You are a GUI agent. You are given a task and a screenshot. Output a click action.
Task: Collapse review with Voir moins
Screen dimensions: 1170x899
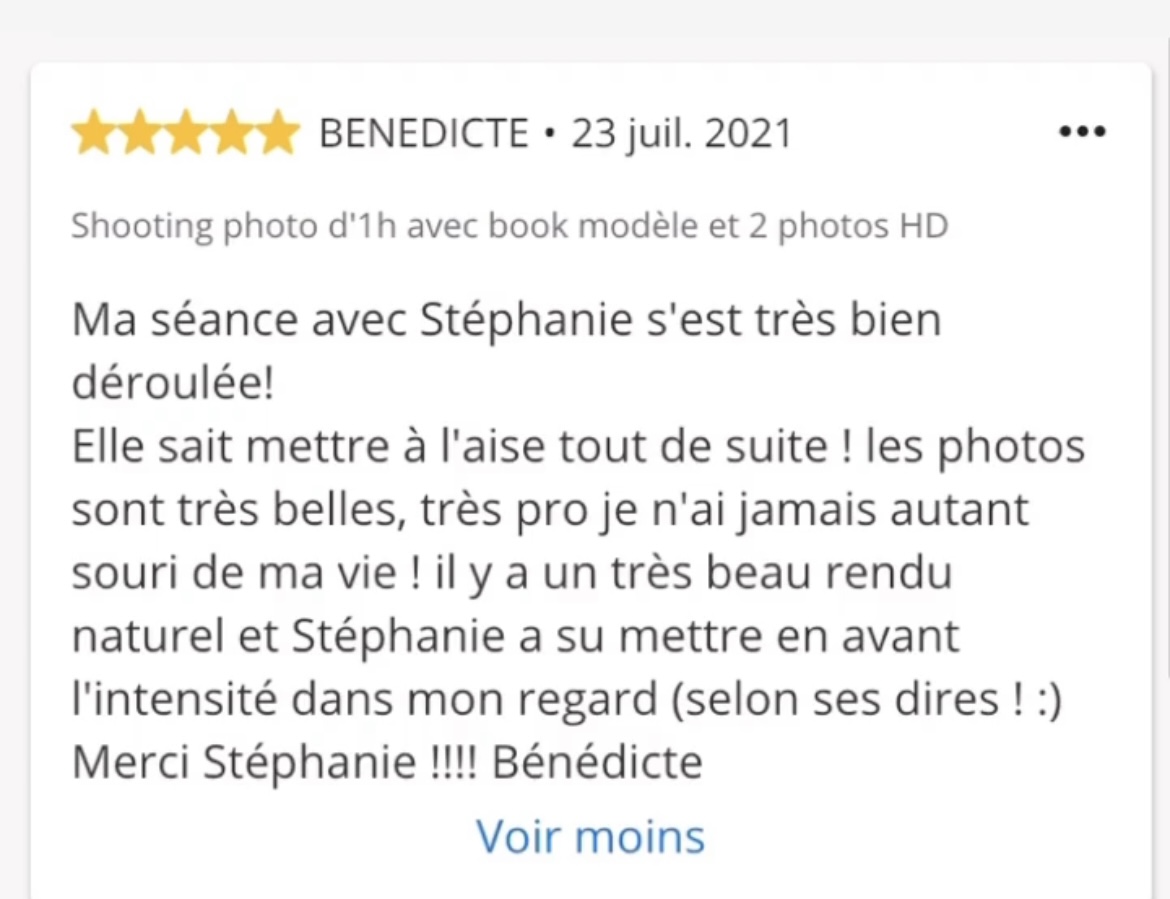point(590,836)
